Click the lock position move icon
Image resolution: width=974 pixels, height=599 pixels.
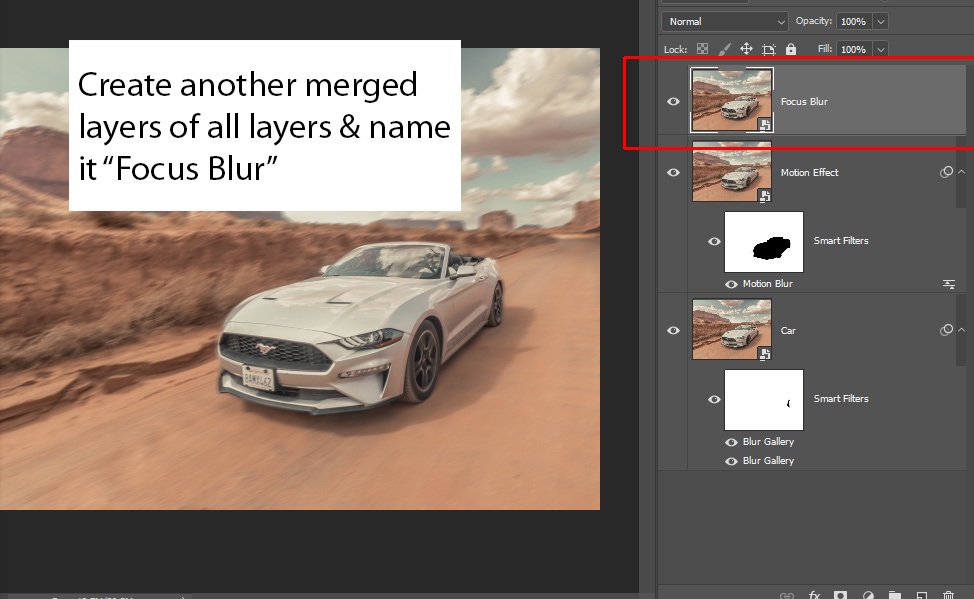(x=746, y=49)
